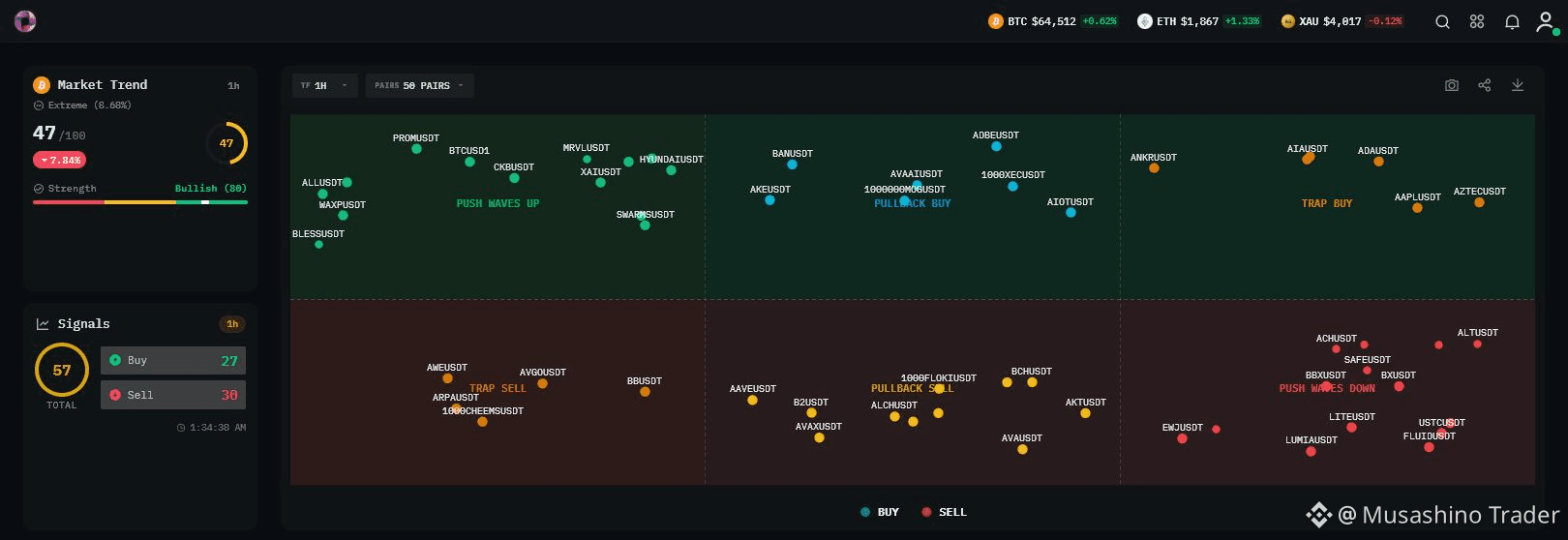Select the BANUSDT data point
Image resolution: width=1568 pixels, height=540 pixels.
point(792,165)
